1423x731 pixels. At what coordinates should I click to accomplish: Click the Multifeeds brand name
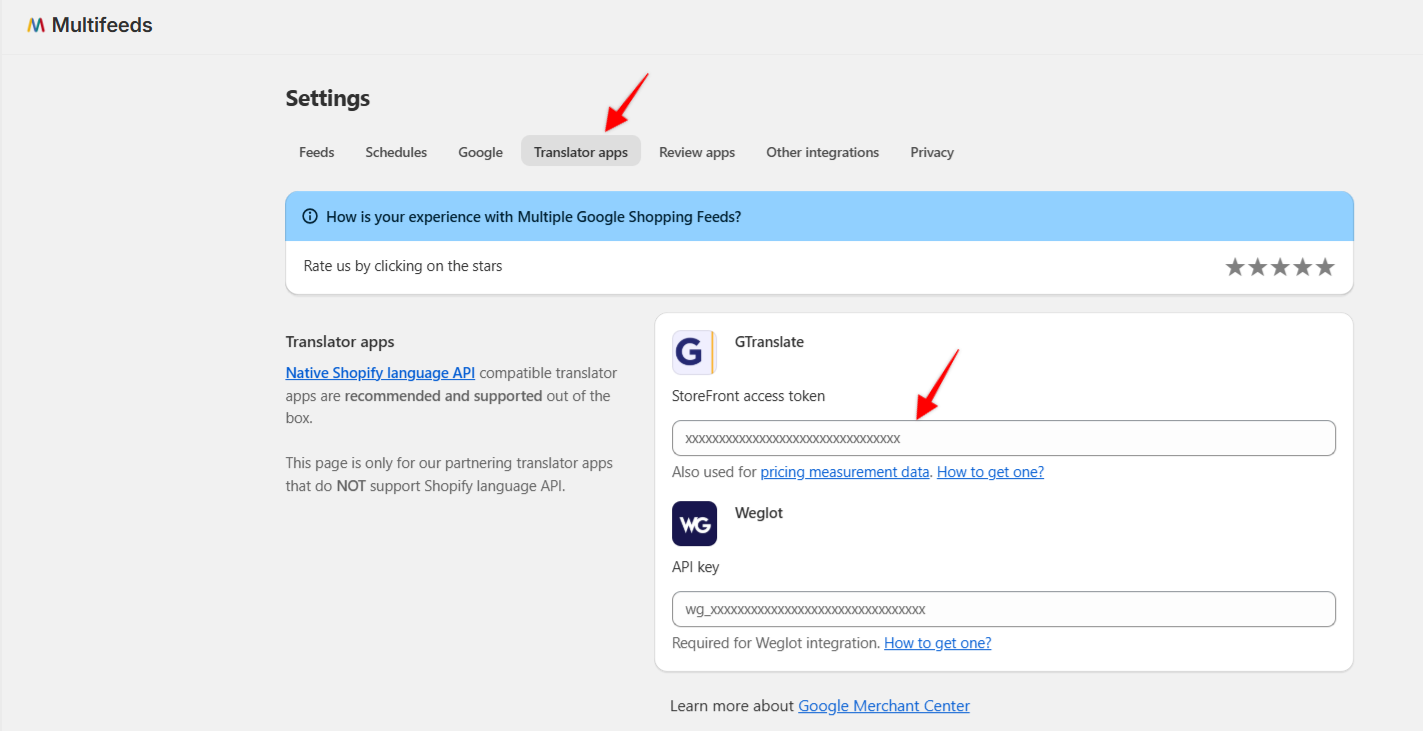click(102, 25)
